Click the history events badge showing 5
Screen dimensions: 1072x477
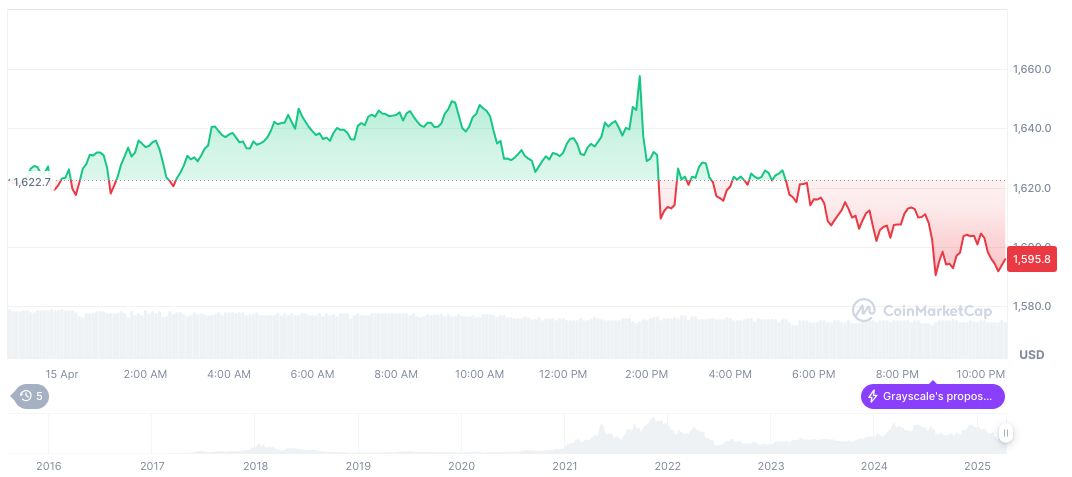tap(31, 396)
